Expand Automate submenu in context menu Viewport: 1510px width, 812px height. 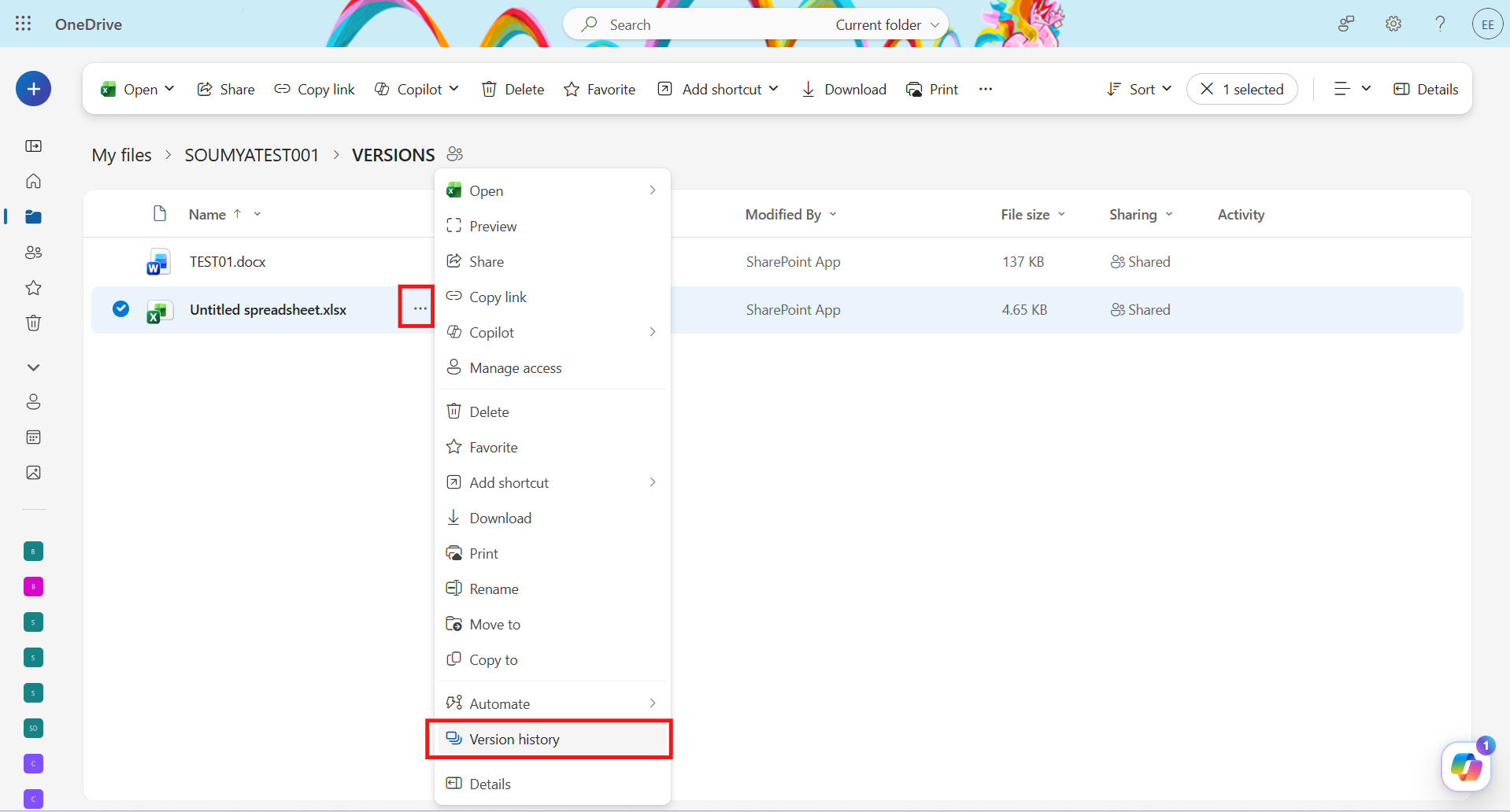pos(552,703)
